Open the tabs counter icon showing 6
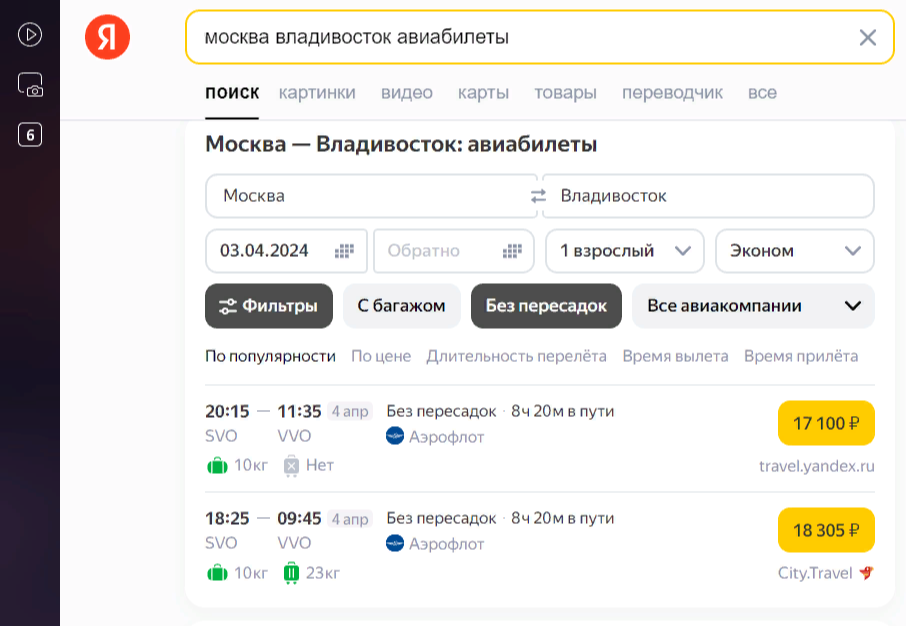This screenshot has height=626, width=906. 30,135
